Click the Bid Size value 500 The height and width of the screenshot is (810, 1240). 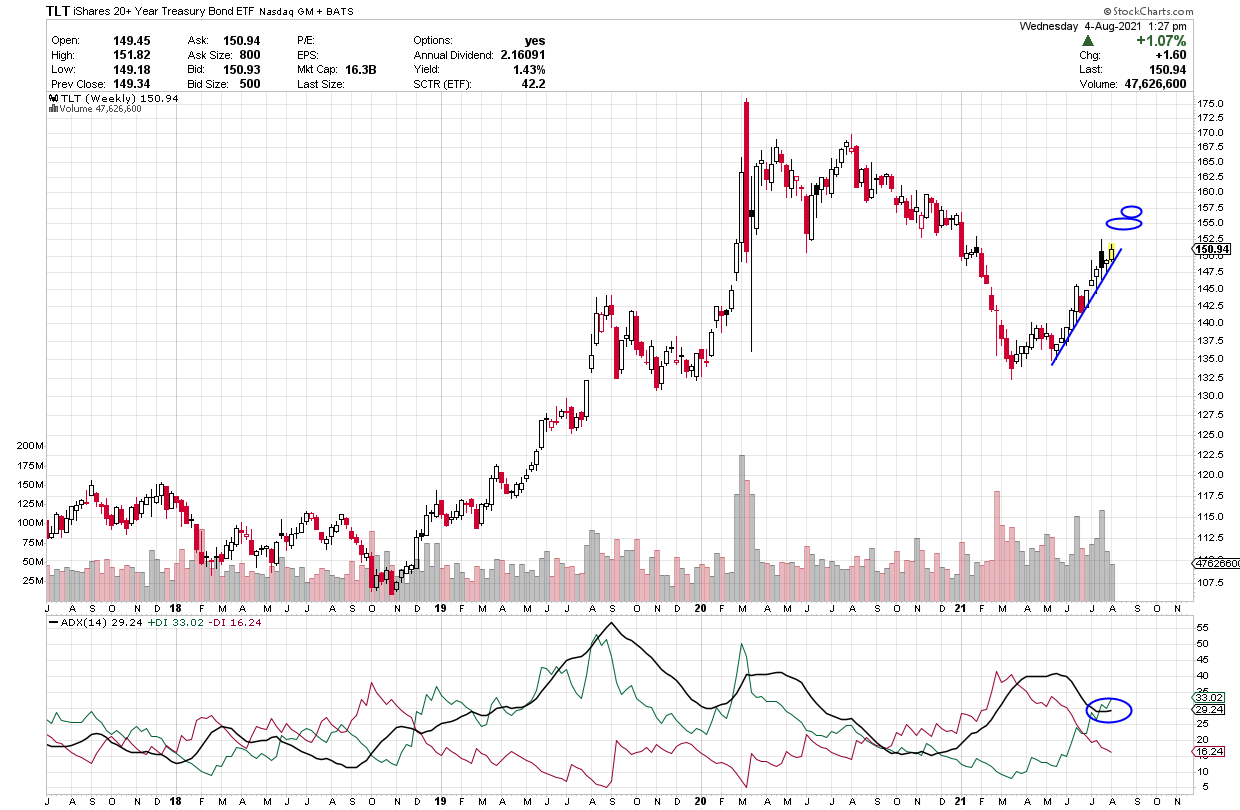pyautogui.click(x=250, y=84)
